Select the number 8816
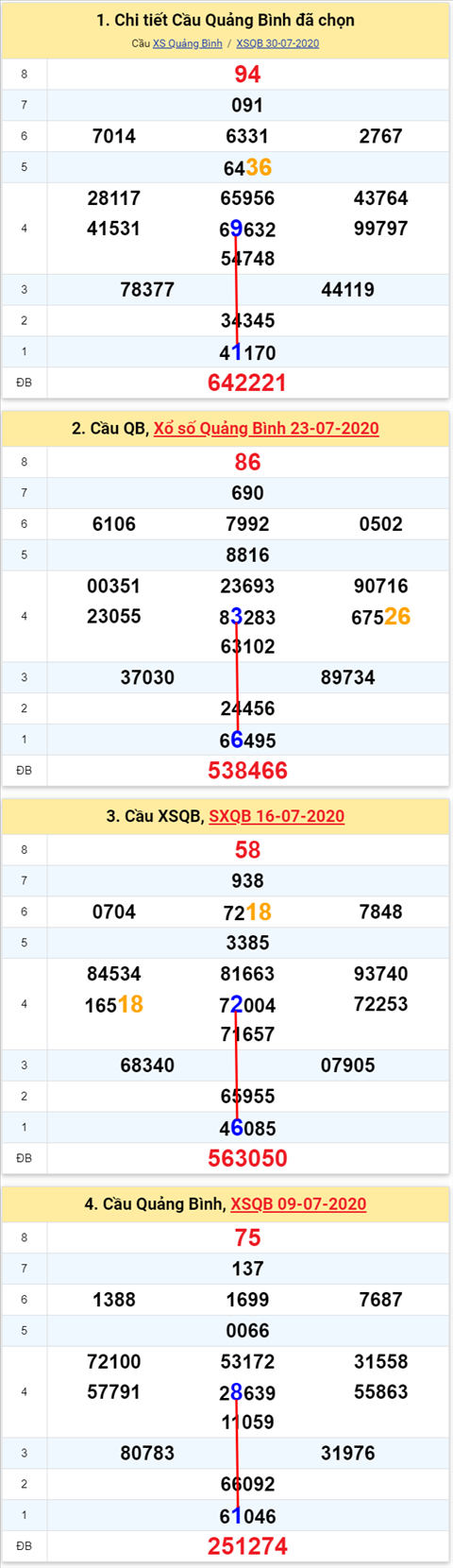Screen dimensions: 453x1568 pyautogui.click(x=247, y=555)
